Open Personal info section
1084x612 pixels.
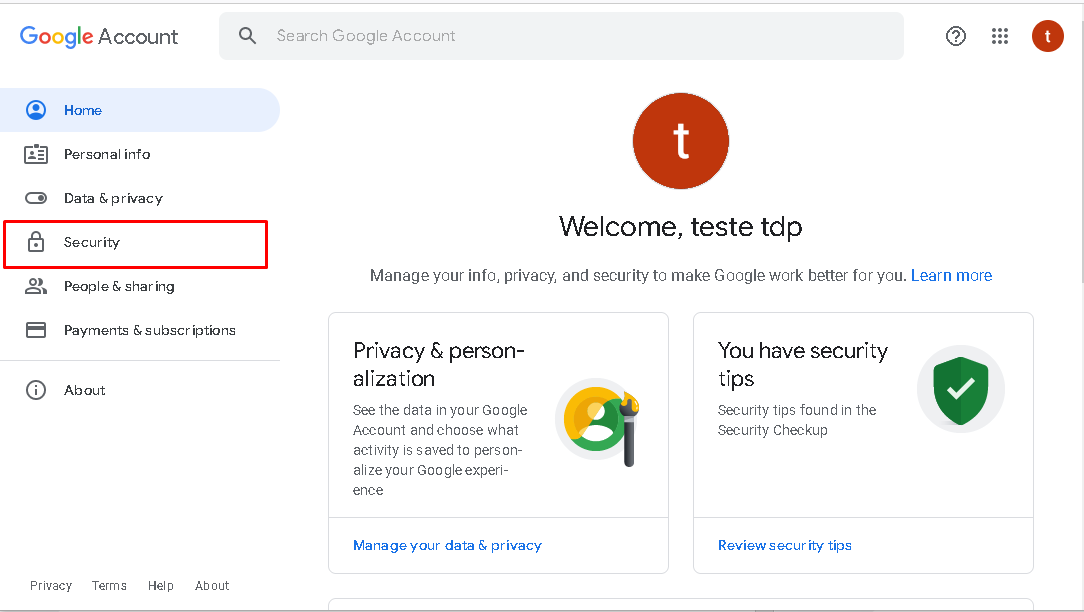(140, 154)
